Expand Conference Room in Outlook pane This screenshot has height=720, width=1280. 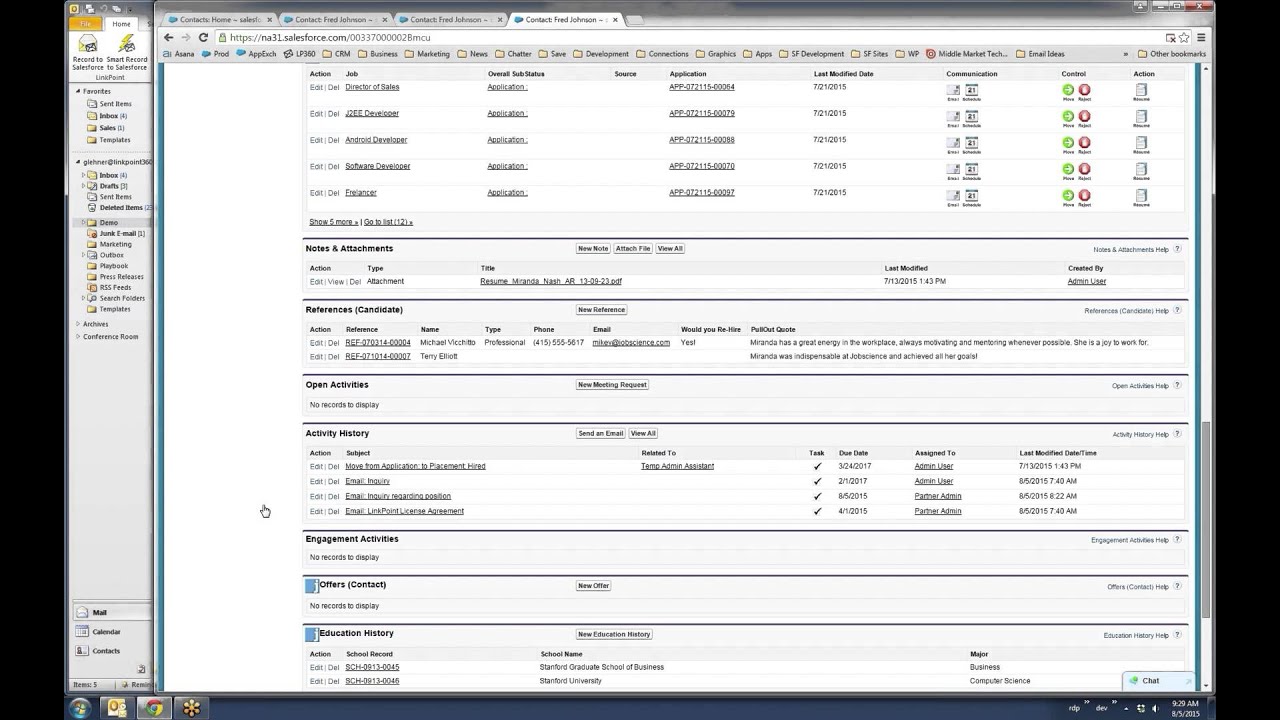click(78, 337)
